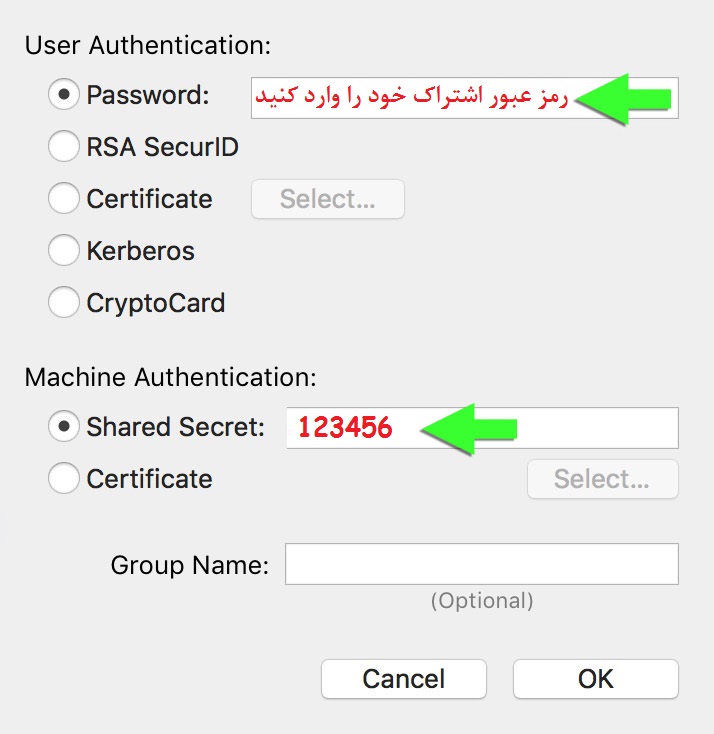Focus the Shared Secret input field
The image size is (714, 734).
click(x=600, y=428)
